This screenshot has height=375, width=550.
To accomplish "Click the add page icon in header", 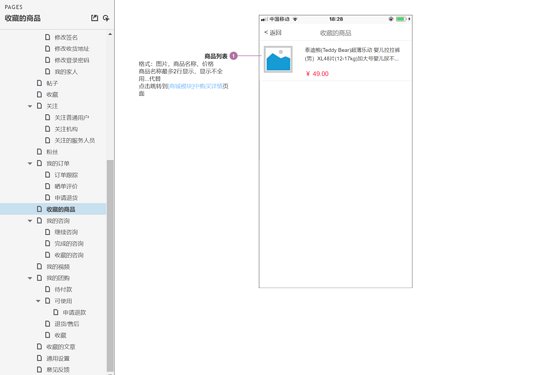I will coord(106,18).
